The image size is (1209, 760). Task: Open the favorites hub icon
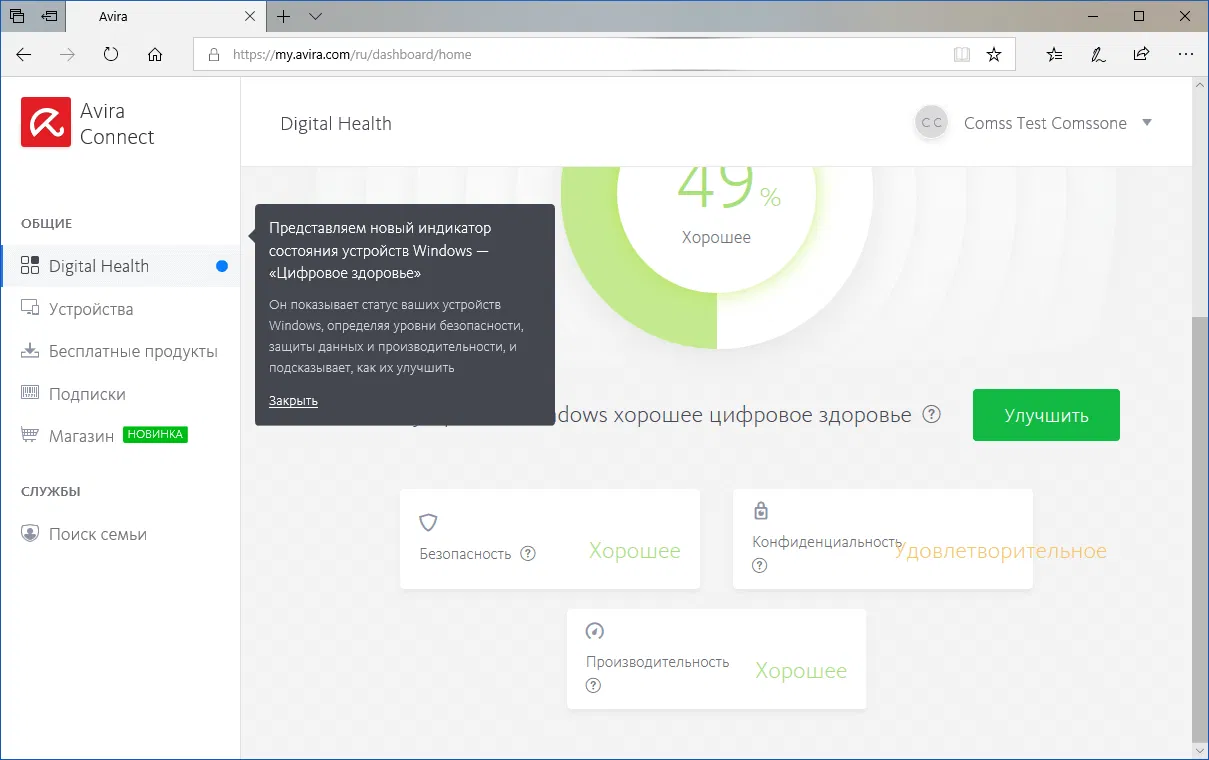coord(1055,55)
